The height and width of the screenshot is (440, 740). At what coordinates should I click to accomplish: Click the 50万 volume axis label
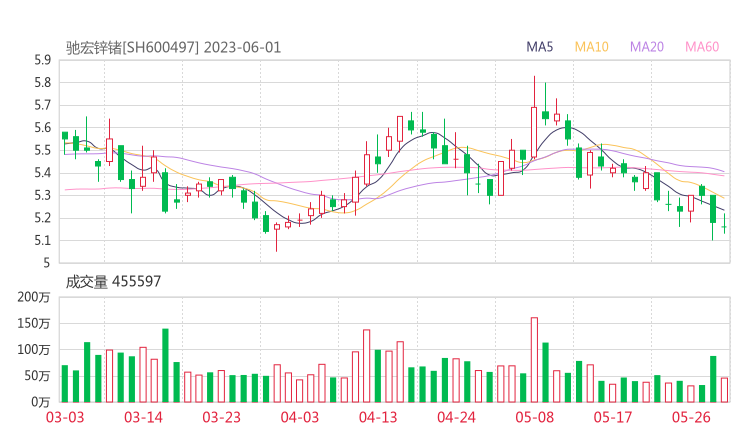tap(37, 376)
